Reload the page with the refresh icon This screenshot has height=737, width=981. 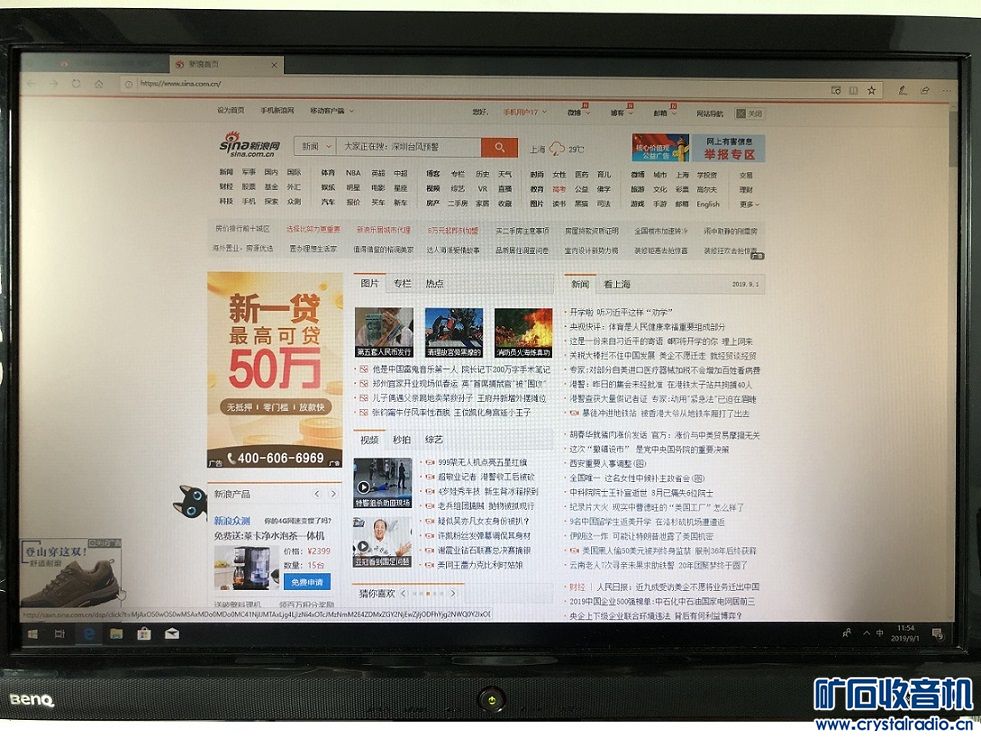pyautogui.click(x=76, y=83)
